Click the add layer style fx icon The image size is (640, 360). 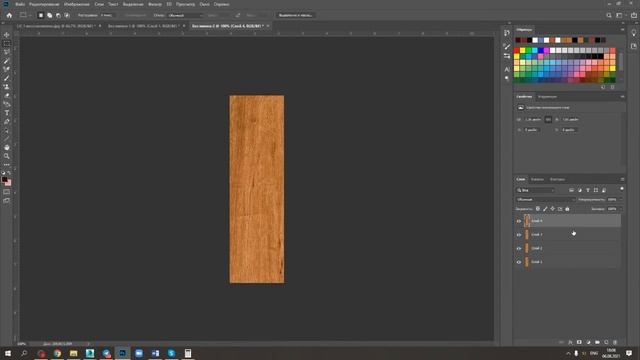tap(570, 342)
